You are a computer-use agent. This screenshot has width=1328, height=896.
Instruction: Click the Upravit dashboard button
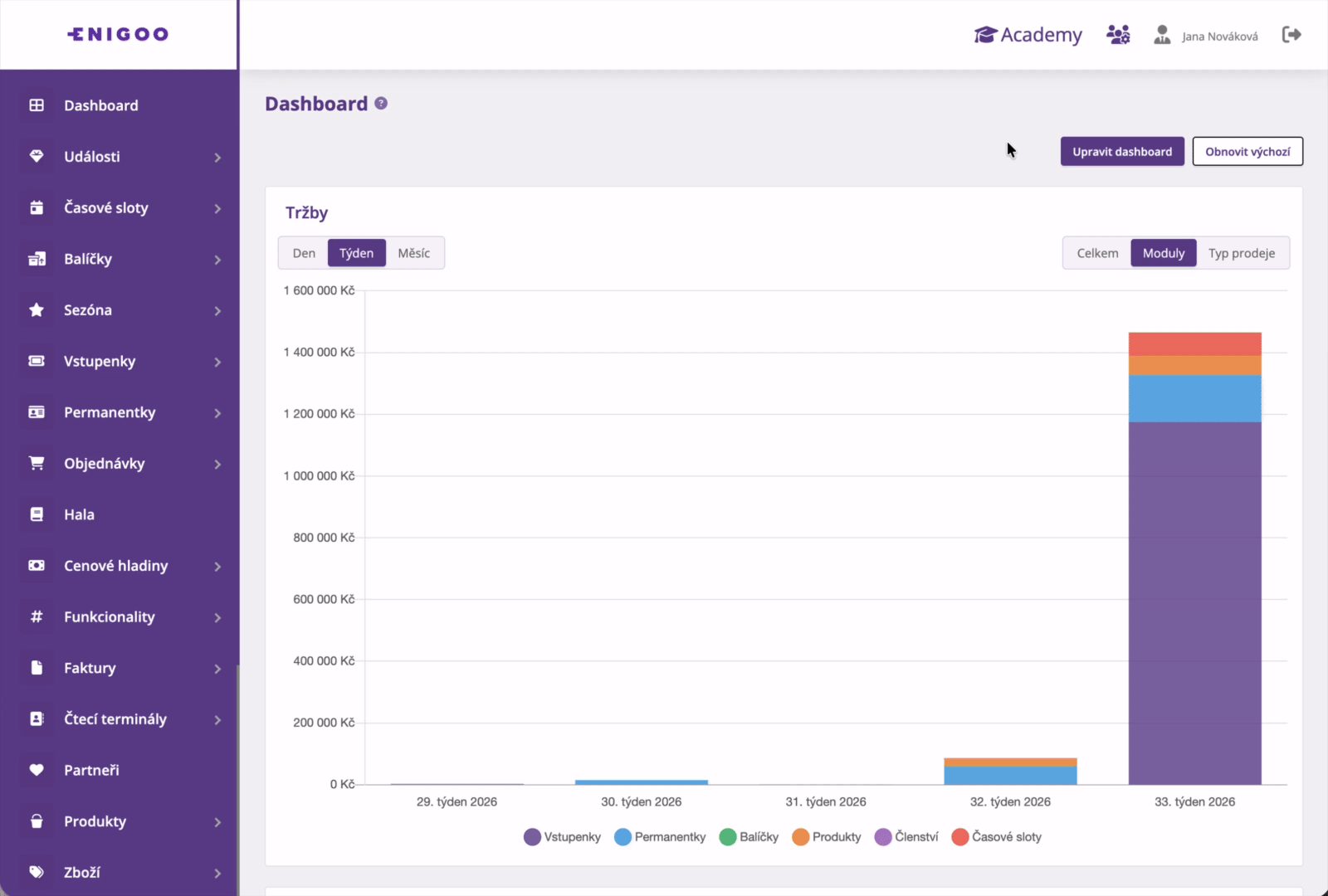pyautogui.click(x=1122, y=152)
